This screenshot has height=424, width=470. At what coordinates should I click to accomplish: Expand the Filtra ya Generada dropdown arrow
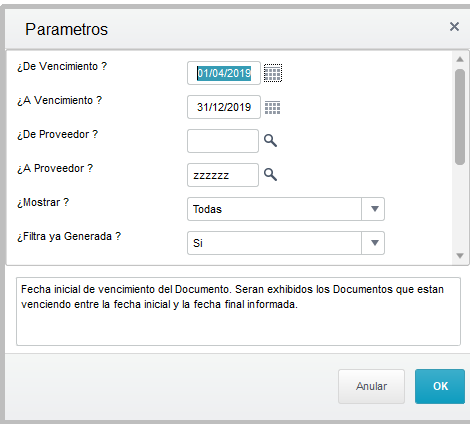(x=374, y=243)
